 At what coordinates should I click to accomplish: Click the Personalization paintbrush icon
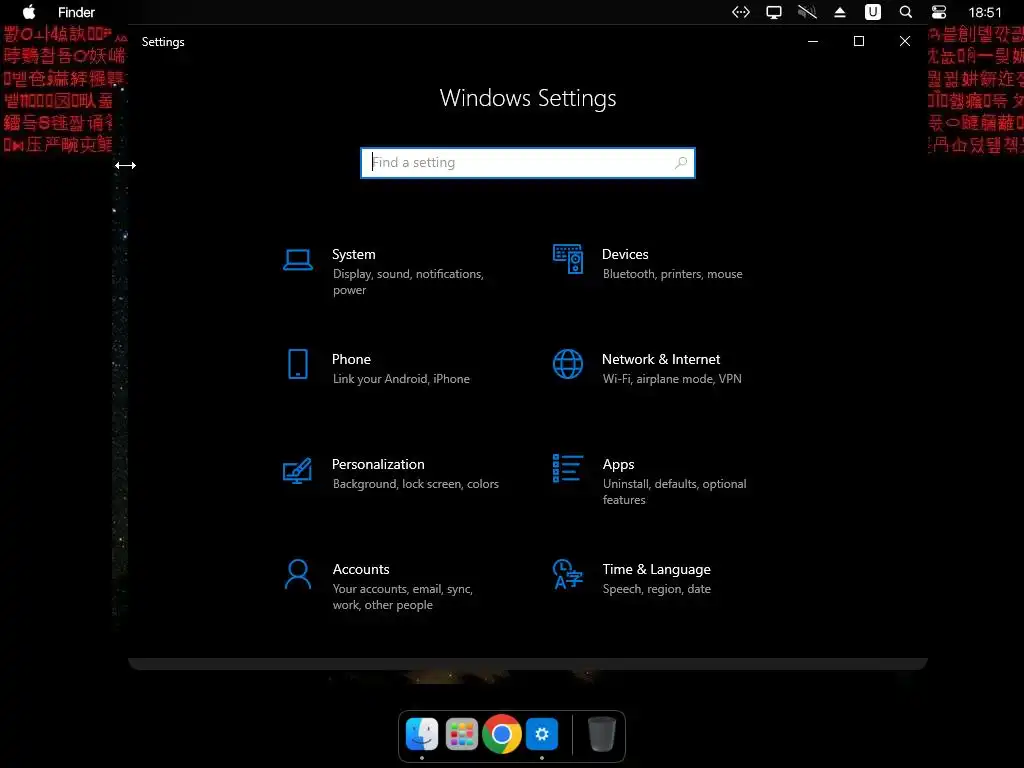[x=297, y=470]
